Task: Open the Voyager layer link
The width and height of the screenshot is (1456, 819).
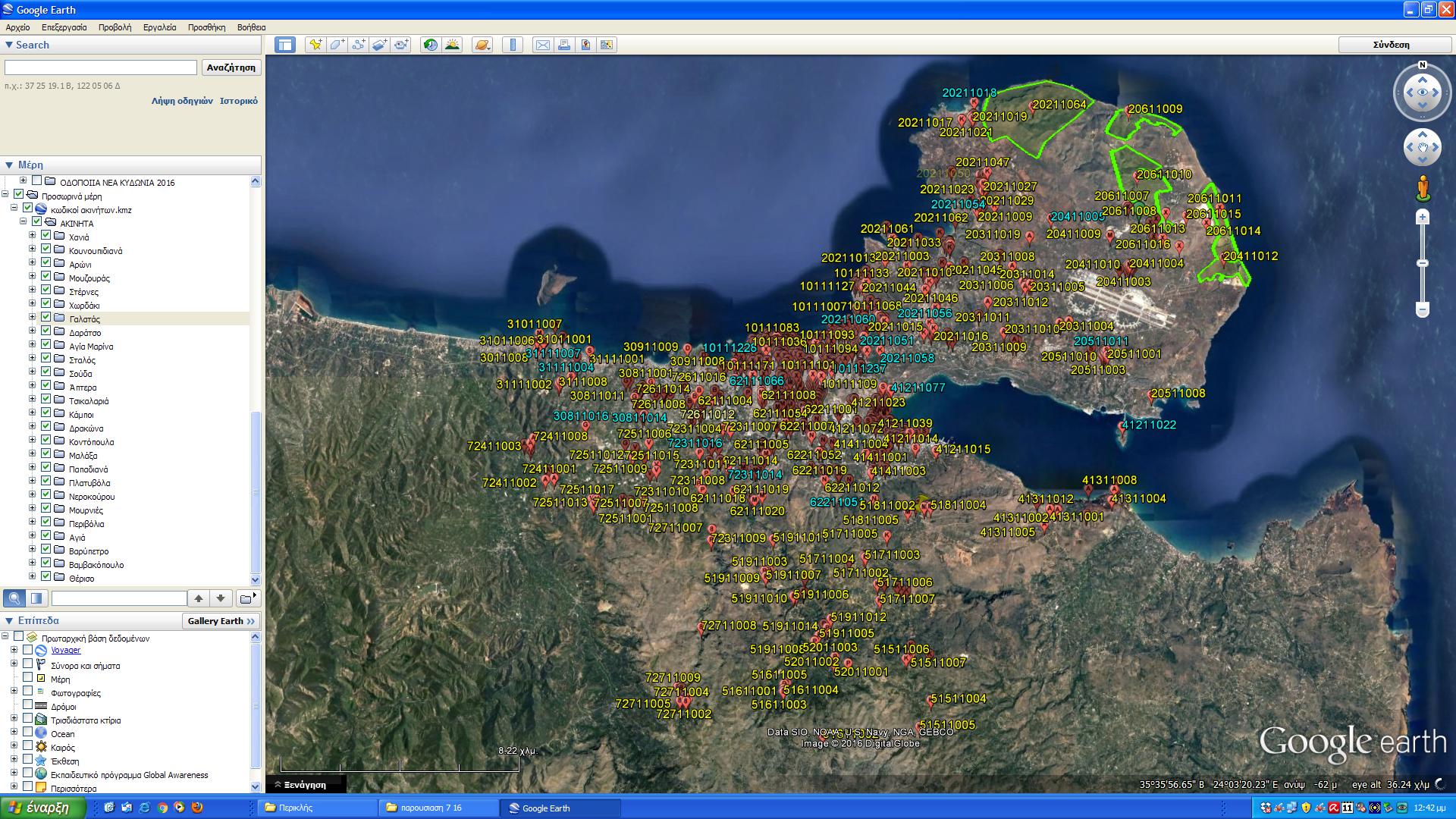Action: [66, 650]
